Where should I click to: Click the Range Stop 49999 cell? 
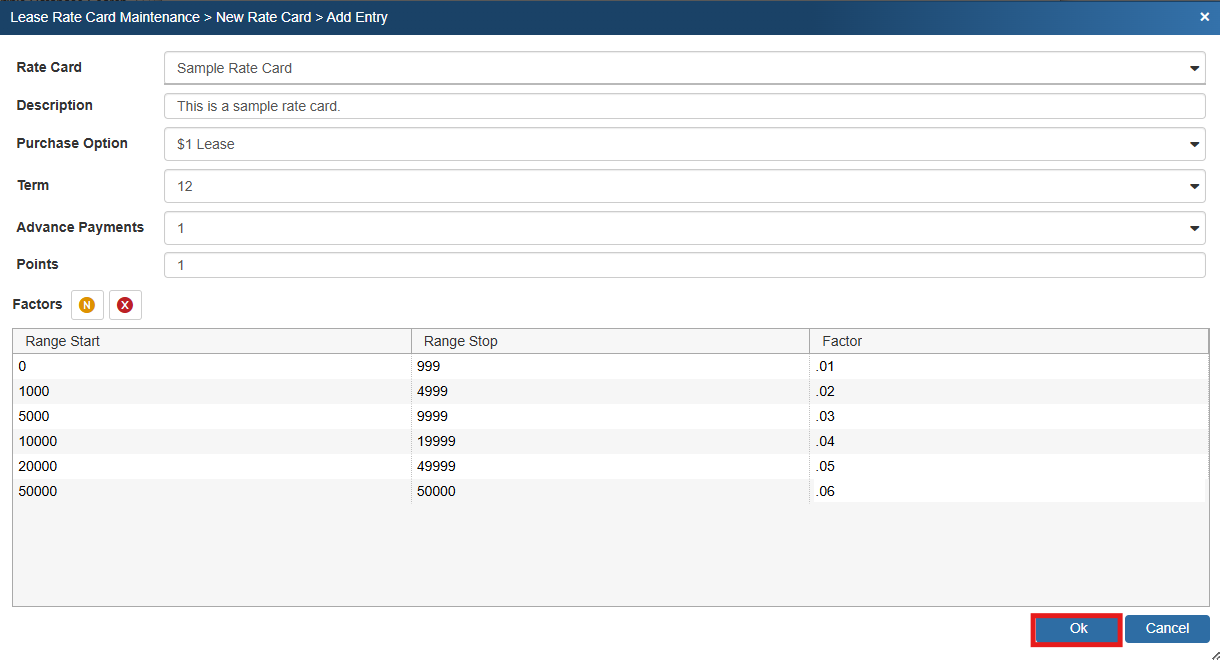click(610, 466)
